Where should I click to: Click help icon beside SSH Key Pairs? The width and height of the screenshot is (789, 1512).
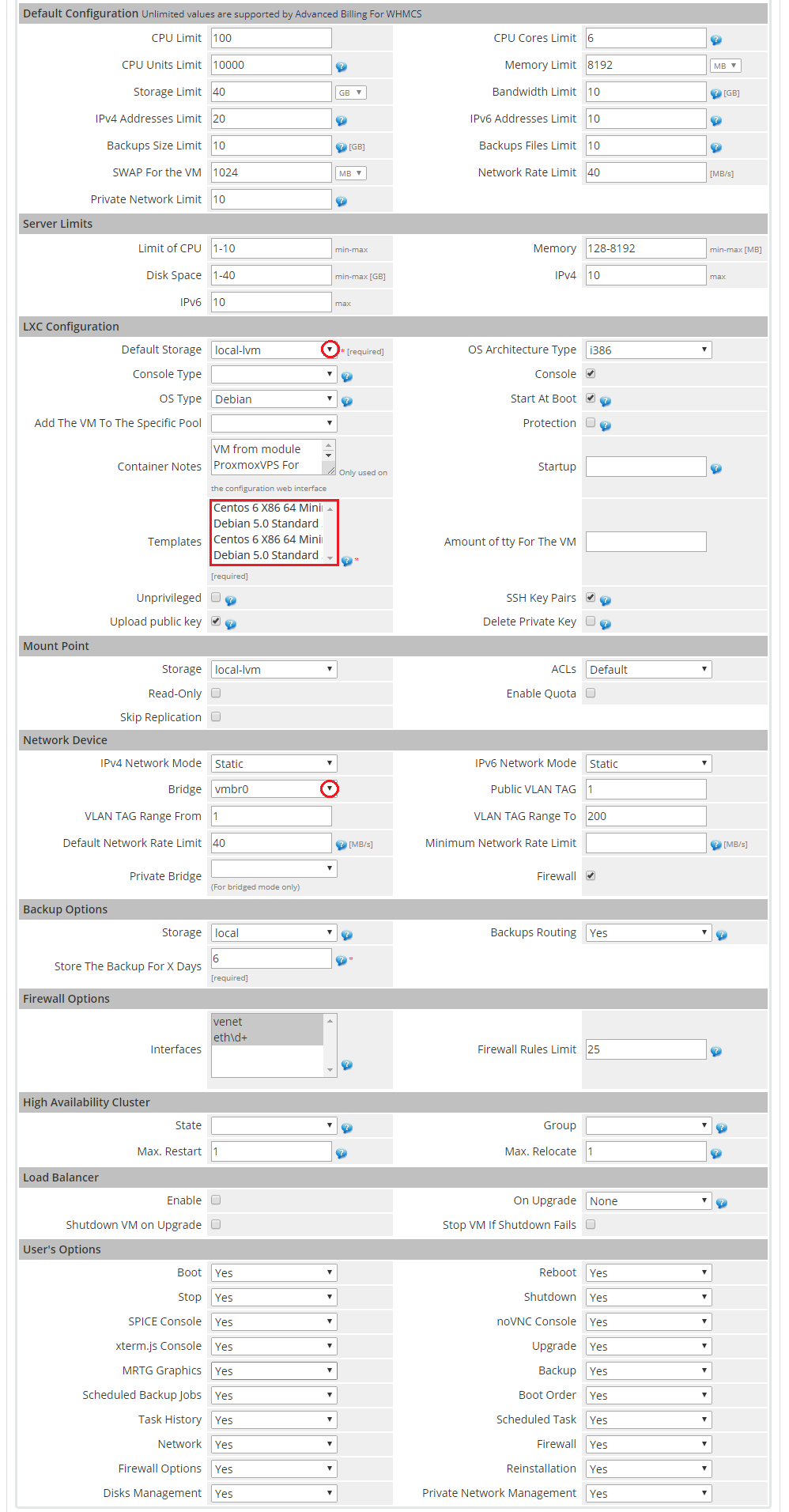pyautogui.click(x=605, y=600)
